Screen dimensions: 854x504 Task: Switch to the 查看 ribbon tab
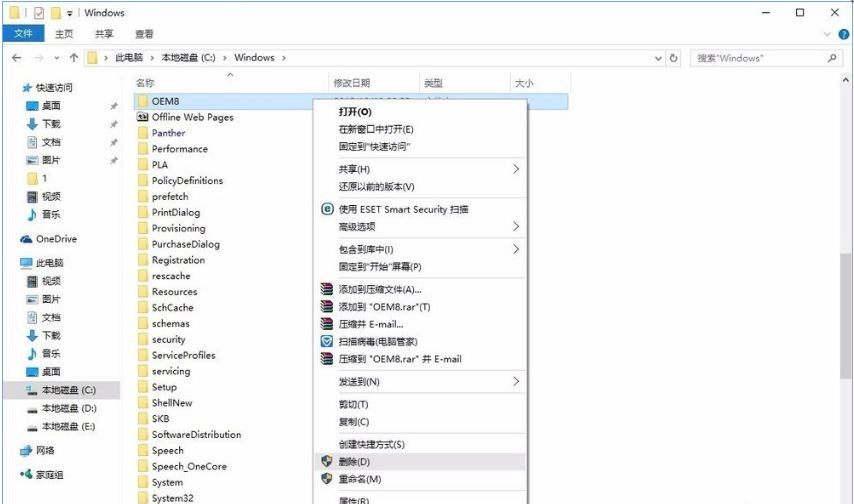click(144, 34)
